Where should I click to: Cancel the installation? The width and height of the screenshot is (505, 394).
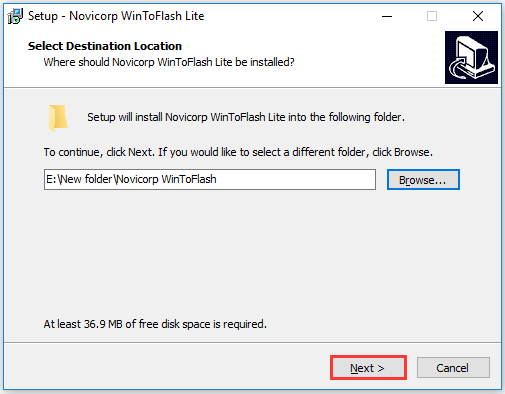point(453,368)
